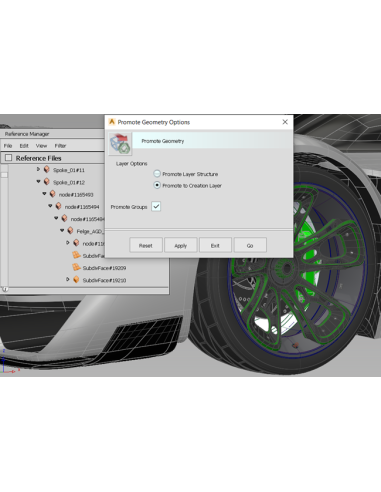
Task: Expand the SubdivFace#19210 item
Action: 68,279
